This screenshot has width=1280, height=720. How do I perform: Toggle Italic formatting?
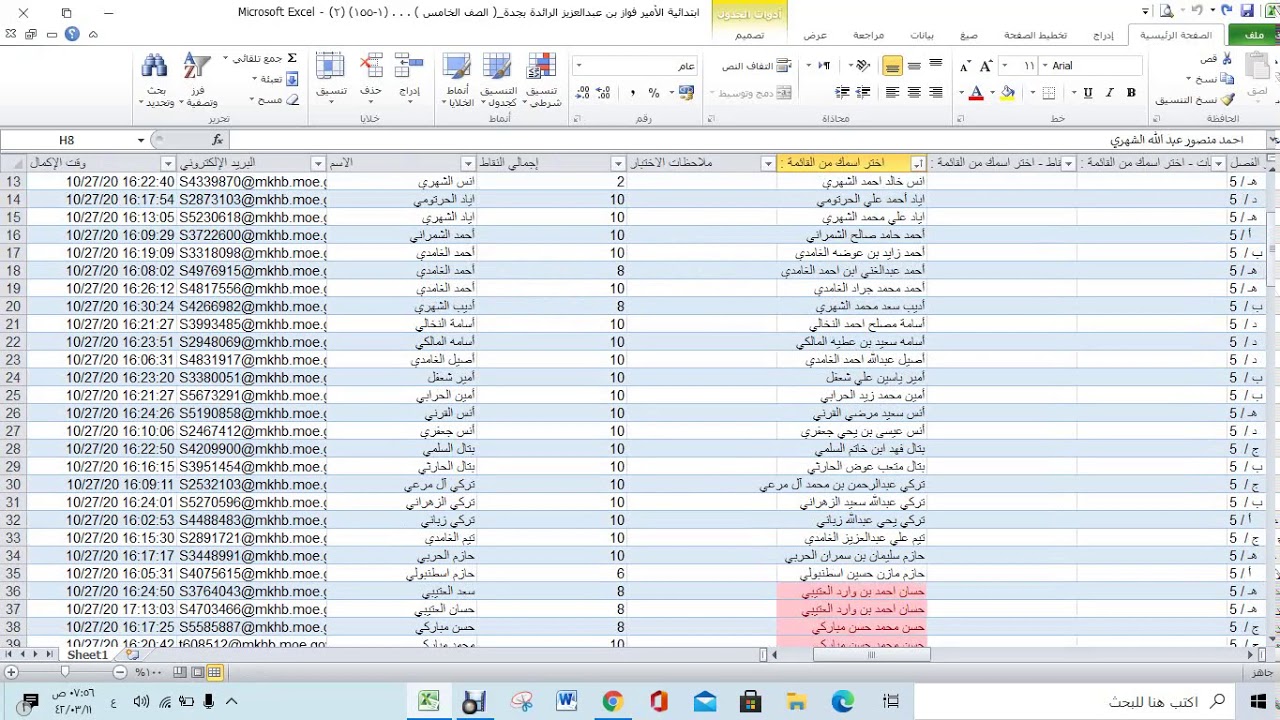(1109, 93)
